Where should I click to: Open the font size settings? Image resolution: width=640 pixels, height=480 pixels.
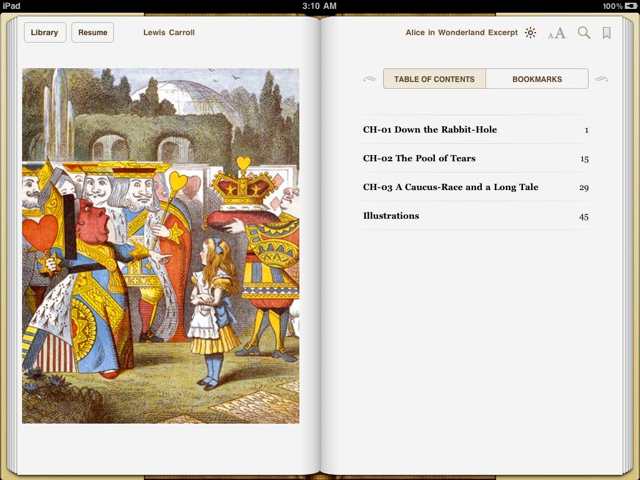[556, 33]
